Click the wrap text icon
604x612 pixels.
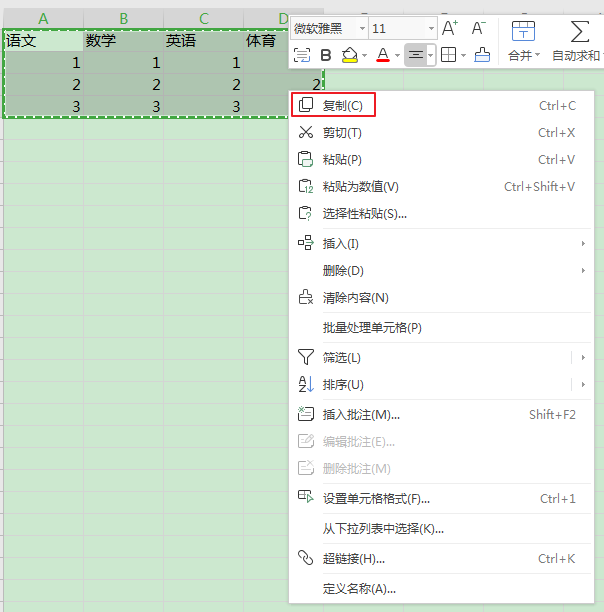[302, 55]
